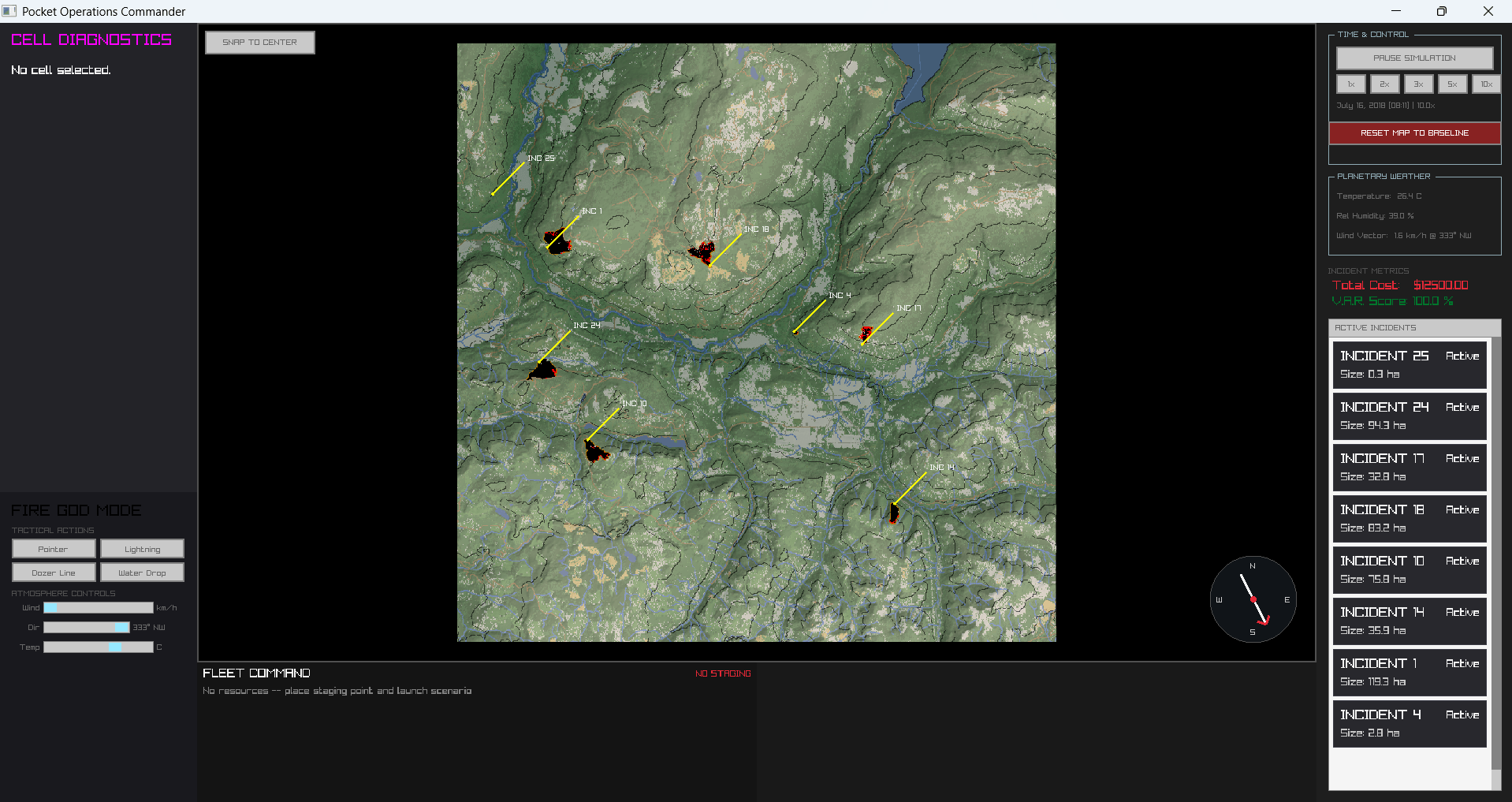This screenshot has height=802, width=1512.
Task: Open Incident 14 card in list
Action: click(1410, 621)
